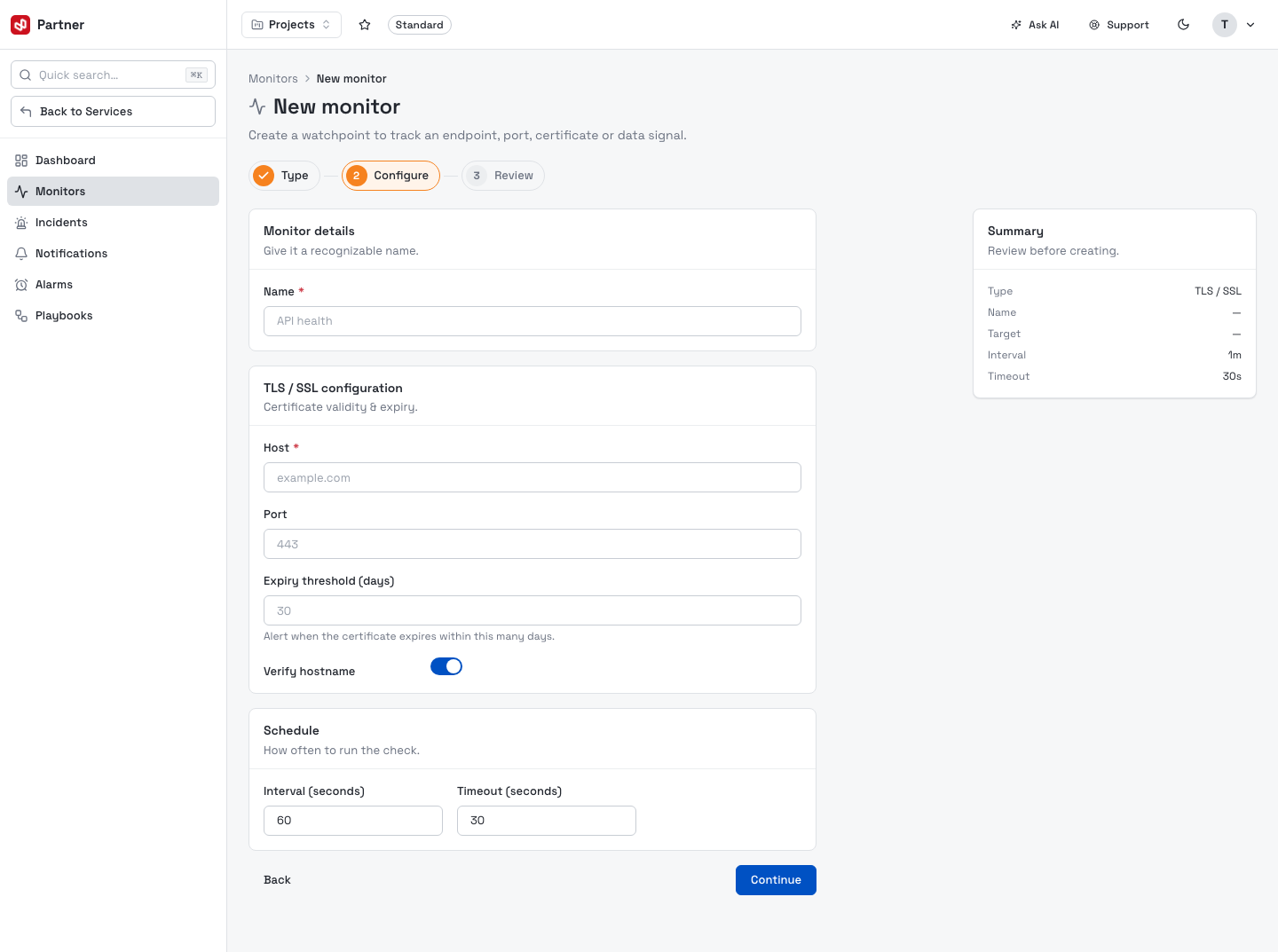
Task: Click the Notifications bell icon
Action: pyautogui.click(x=21, y=254)
